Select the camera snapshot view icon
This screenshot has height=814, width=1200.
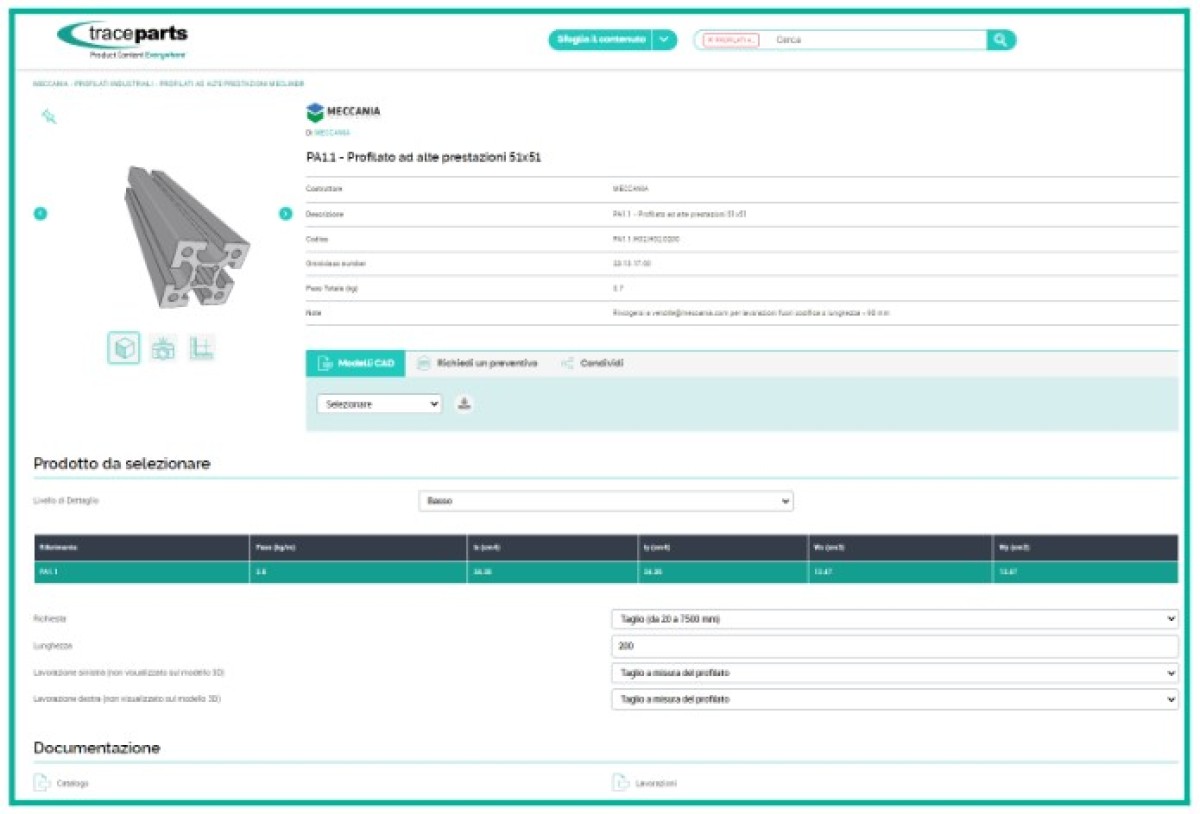(x=163, y=348)
